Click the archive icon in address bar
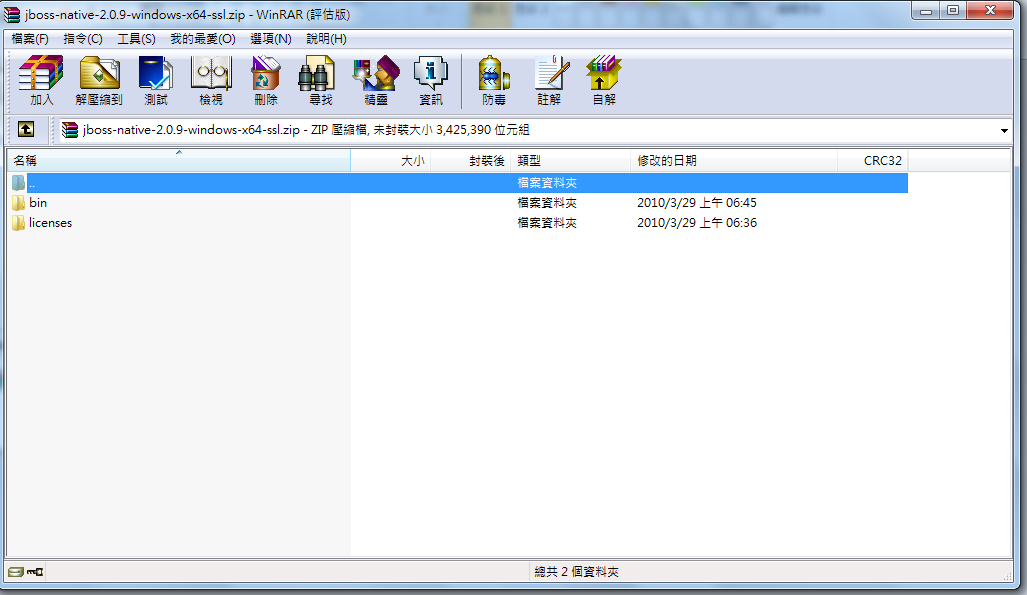Screen dimensions: 1027x595 point(70,130)
